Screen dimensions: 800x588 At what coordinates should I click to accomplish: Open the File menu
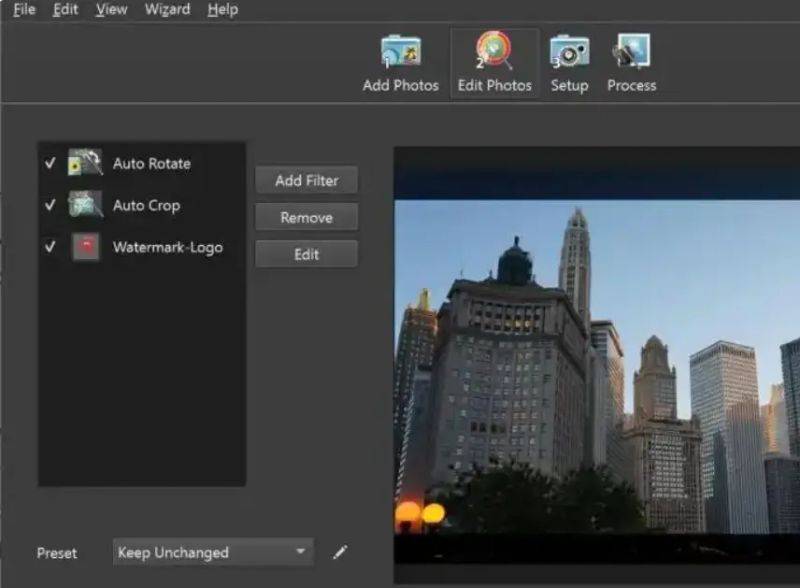(x=24, y=10)
